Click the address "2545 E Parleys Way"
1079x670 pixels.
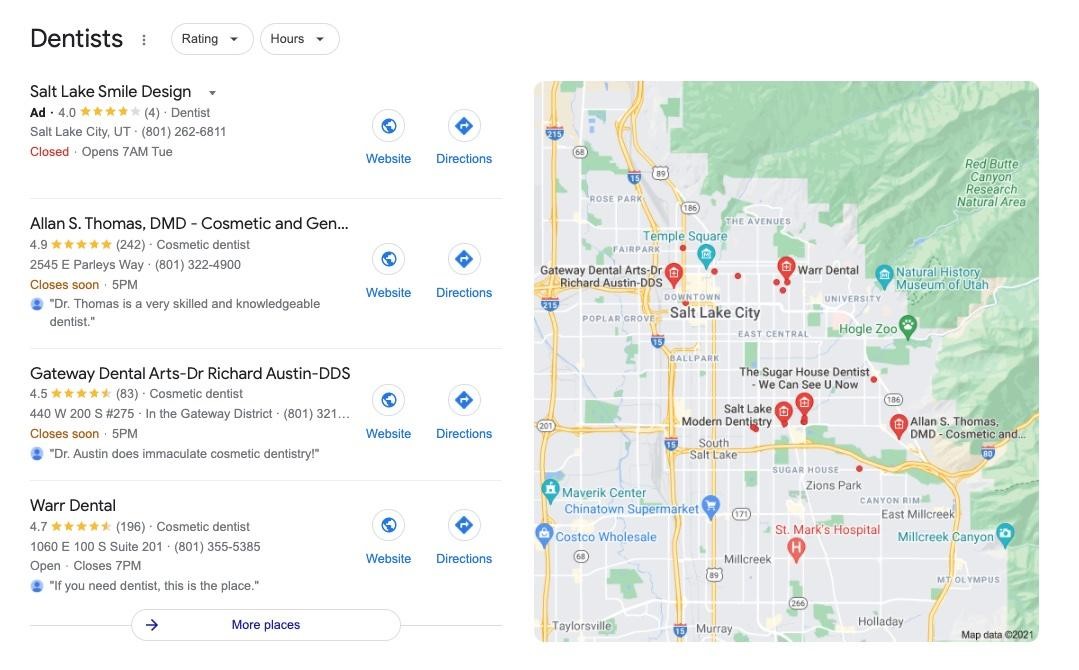(87, 265)
